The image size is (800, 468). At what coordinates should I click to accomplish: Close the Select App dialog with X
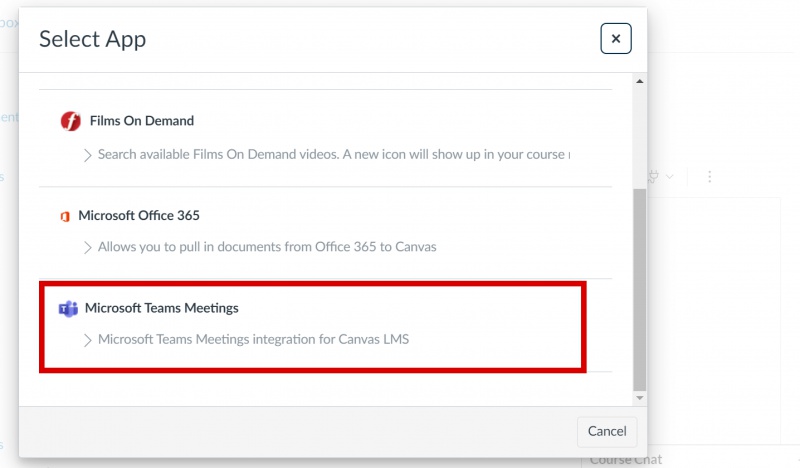pyautogui.click(x=615, y=39)
